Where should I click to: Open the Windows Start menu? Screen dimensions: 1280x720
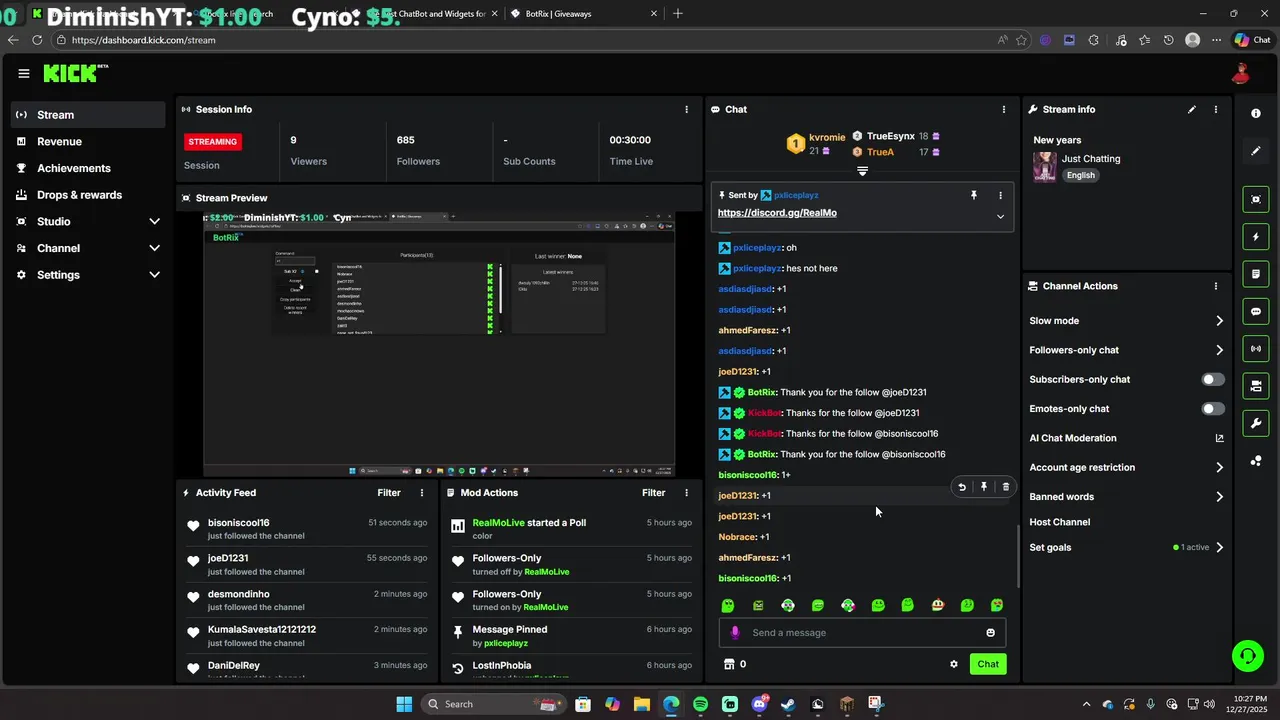[404, 704]
